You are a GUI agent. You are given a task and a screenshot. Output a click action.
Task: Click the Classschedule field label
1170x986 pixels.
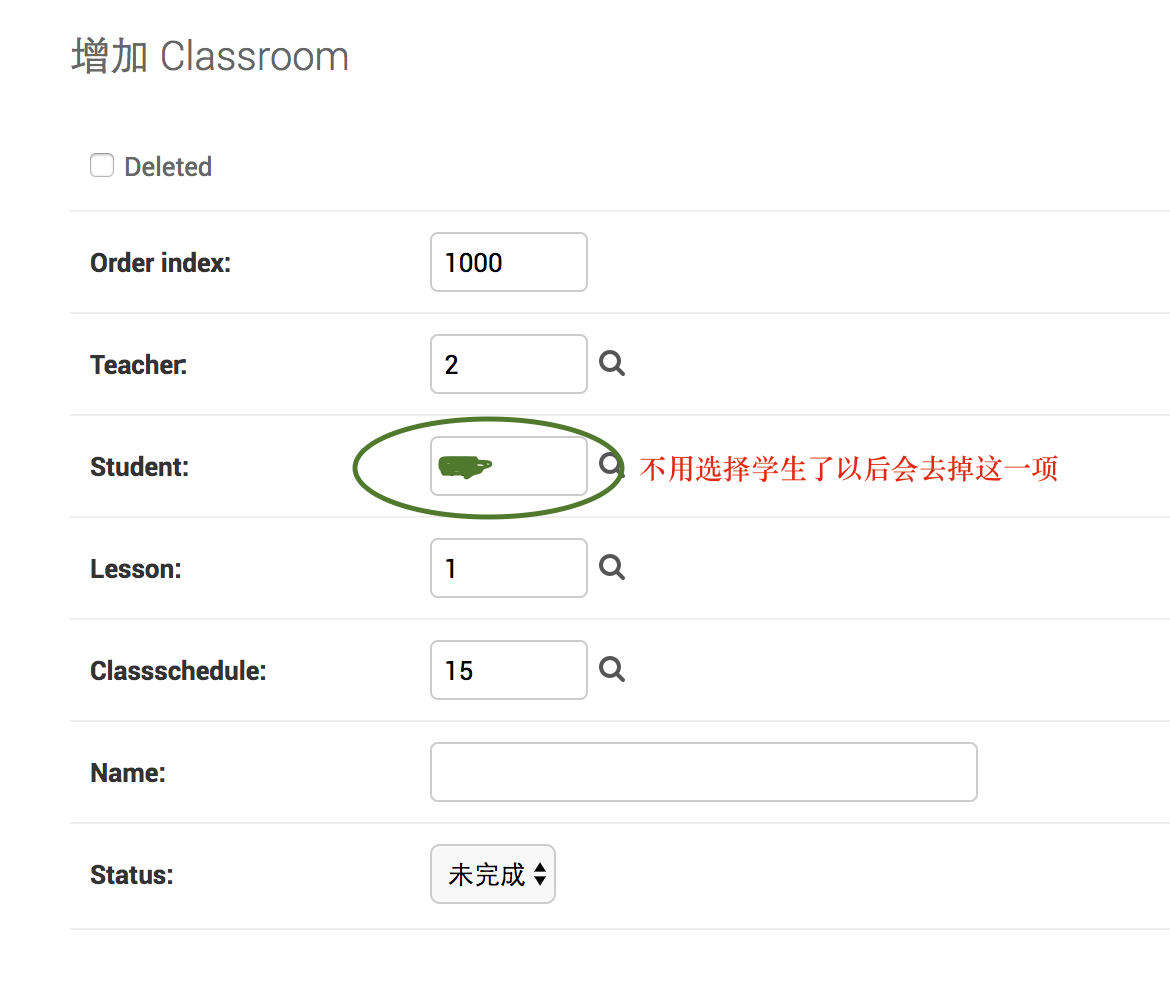(x=178, y=670)
